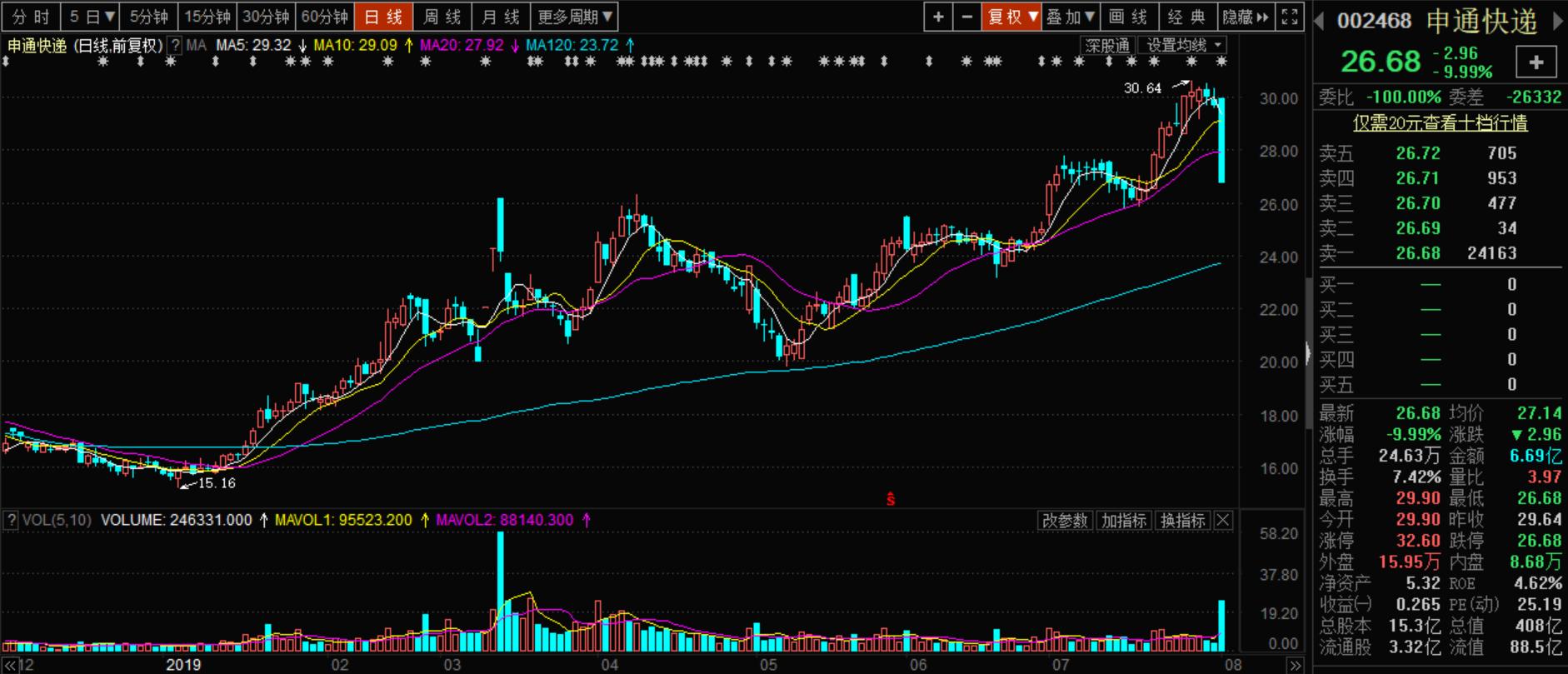
Task: Click the 换指标 button
Action: 1182,521
